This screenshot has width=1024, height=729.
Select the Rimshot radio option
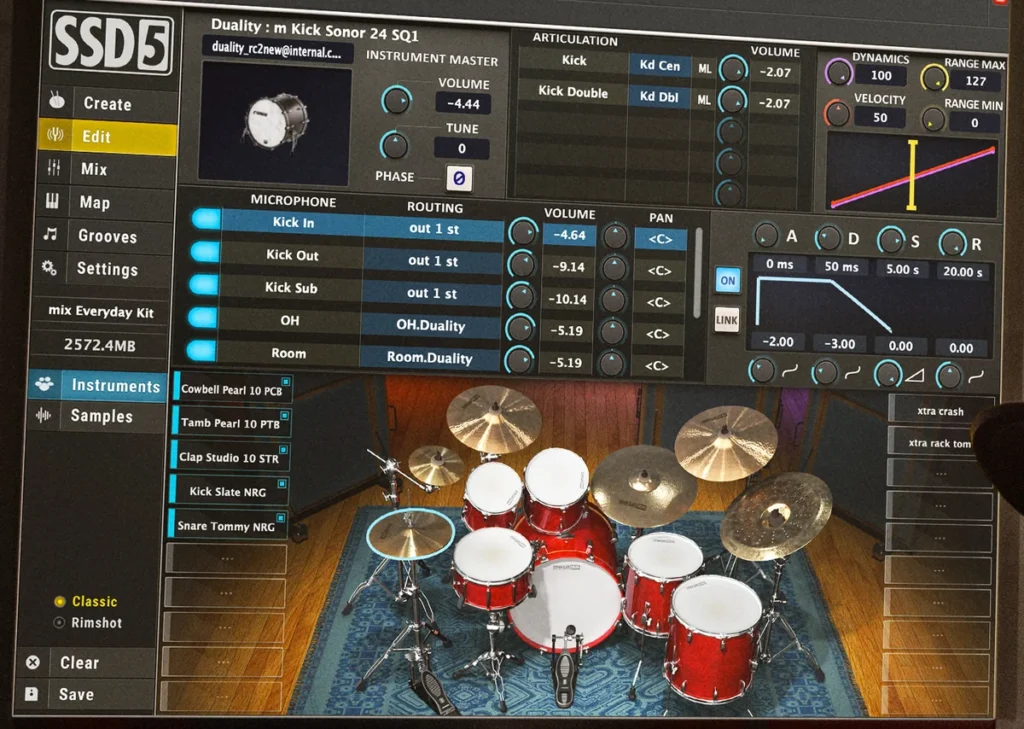tap(88, 623)
